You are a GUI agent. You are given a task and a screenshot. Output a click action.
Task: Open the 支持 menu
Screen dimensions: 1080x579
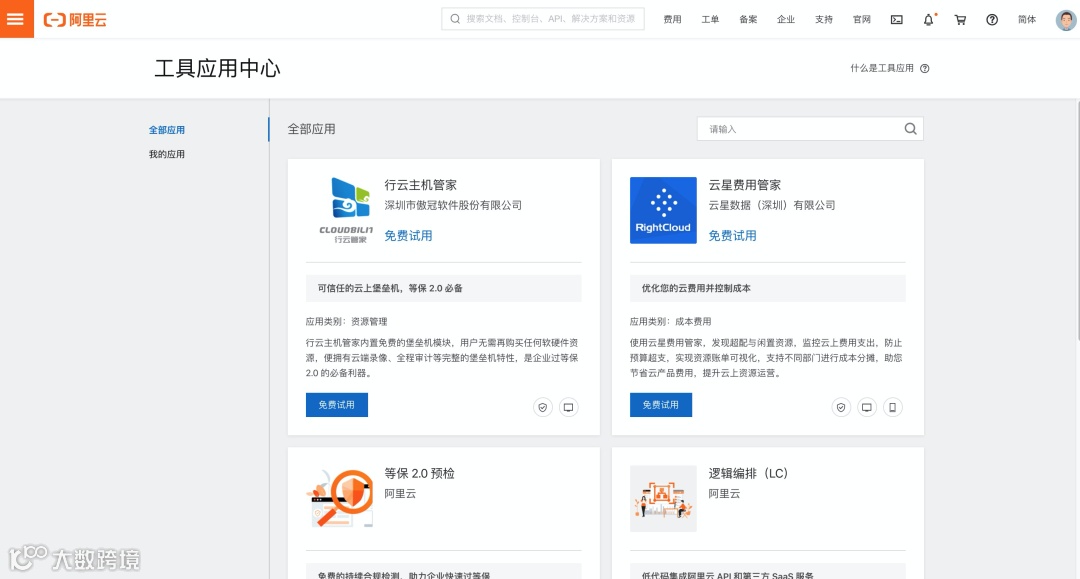(824, 19)
